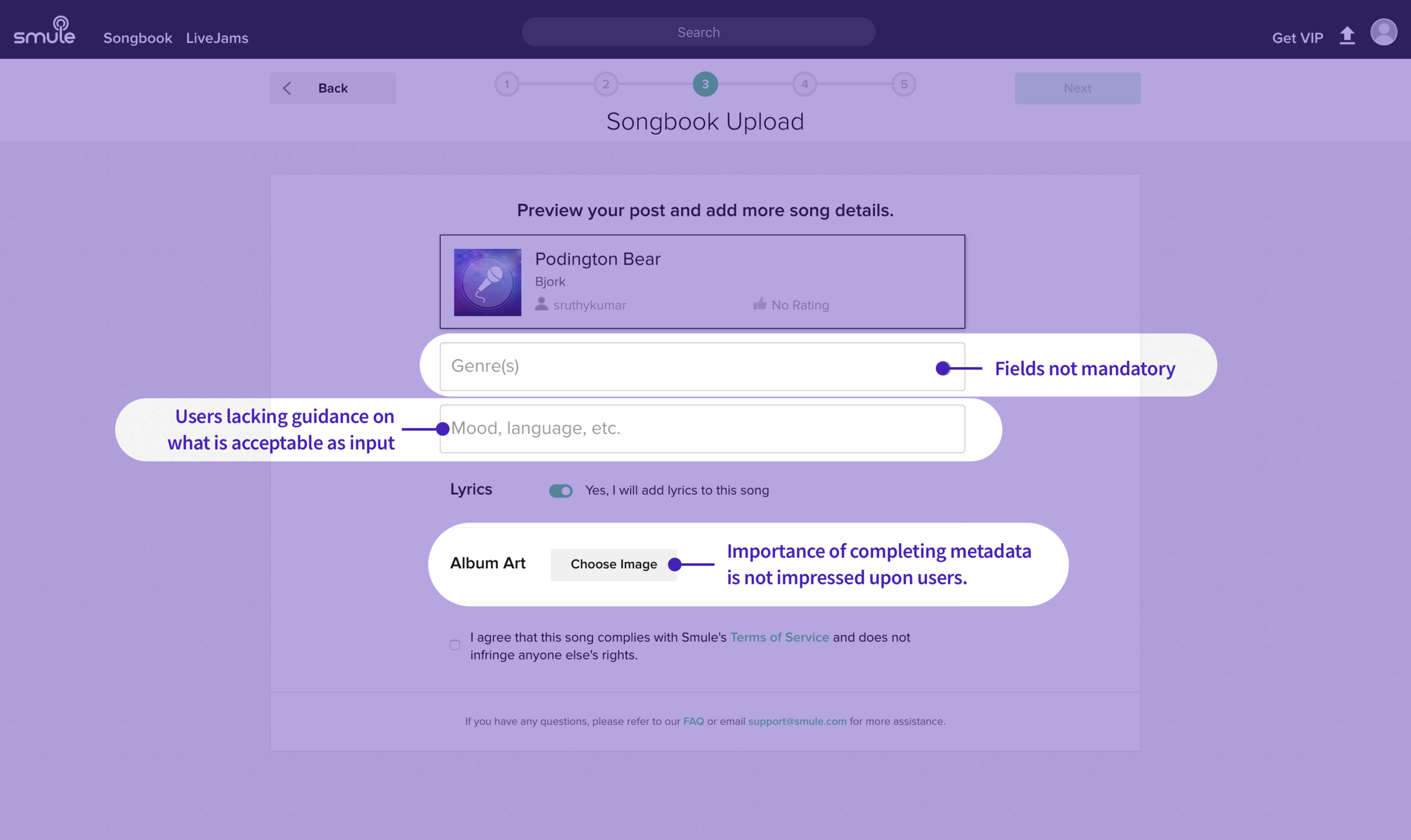Click the upload arrow icon in header

point(1347,36)
